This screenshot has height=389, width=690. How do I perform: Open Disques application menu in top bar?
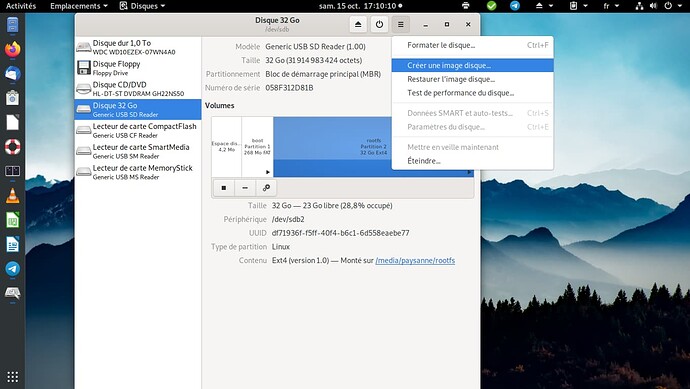143,6
